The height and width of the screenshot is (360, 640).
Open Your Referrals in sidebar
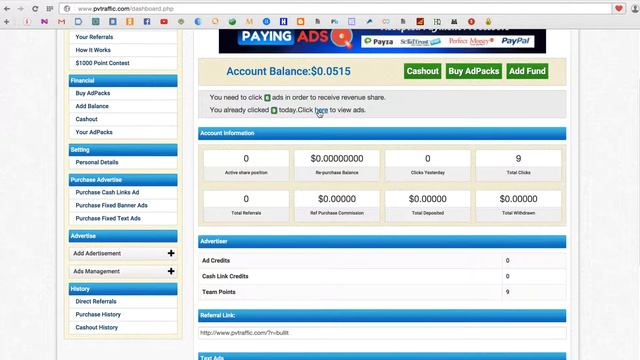tap(94, 37)
